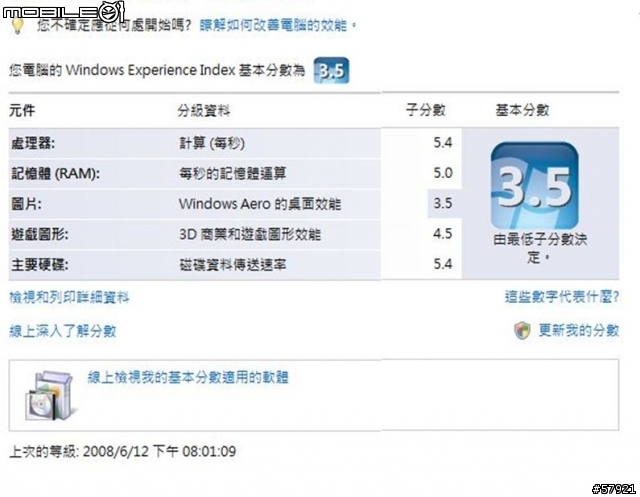This screenshot has height=497, width=640.
Task: Click the Windows Experience Index heading text
Action: (x=157, y=70)
